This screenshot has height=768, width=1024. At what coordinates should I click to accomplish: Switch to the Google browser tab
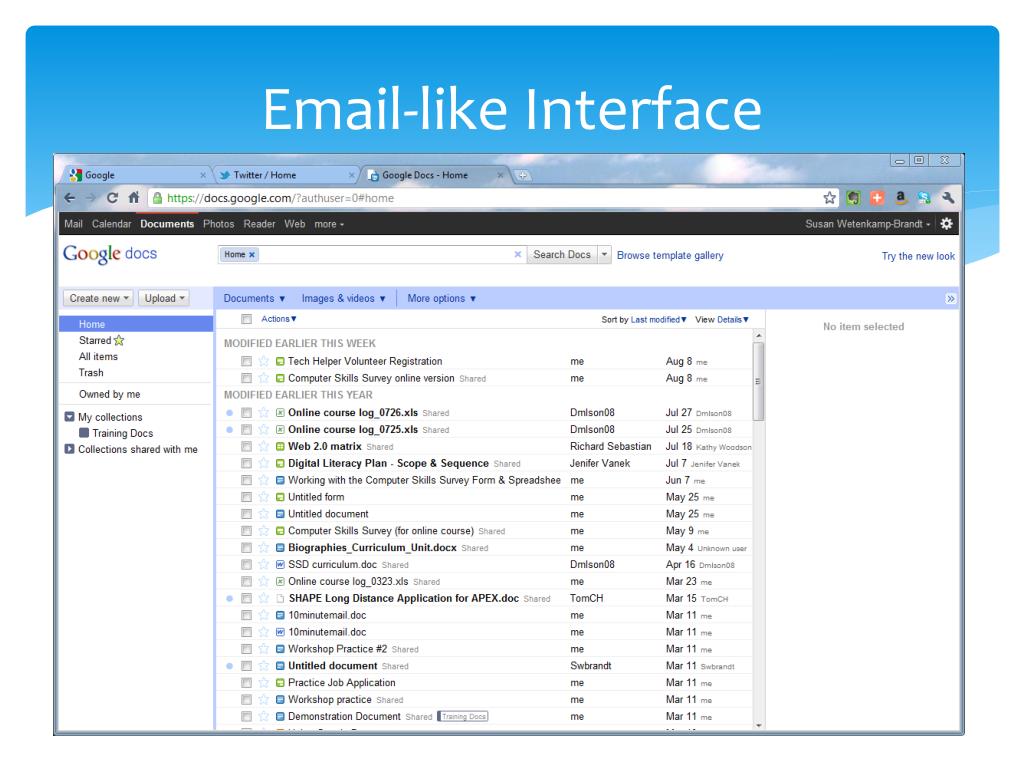point(137,175)
